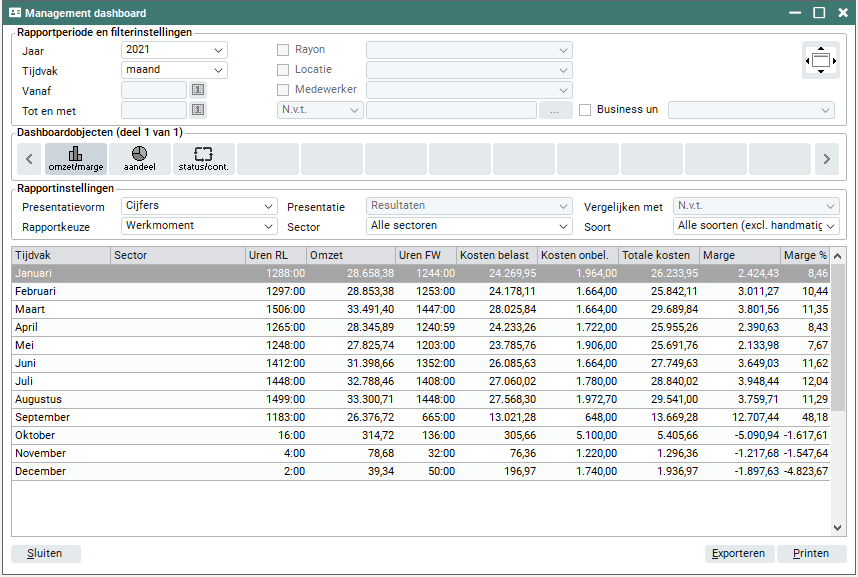Click the next dashboard objects arrow
Screen dimensions: 858x577
(826, 158)
